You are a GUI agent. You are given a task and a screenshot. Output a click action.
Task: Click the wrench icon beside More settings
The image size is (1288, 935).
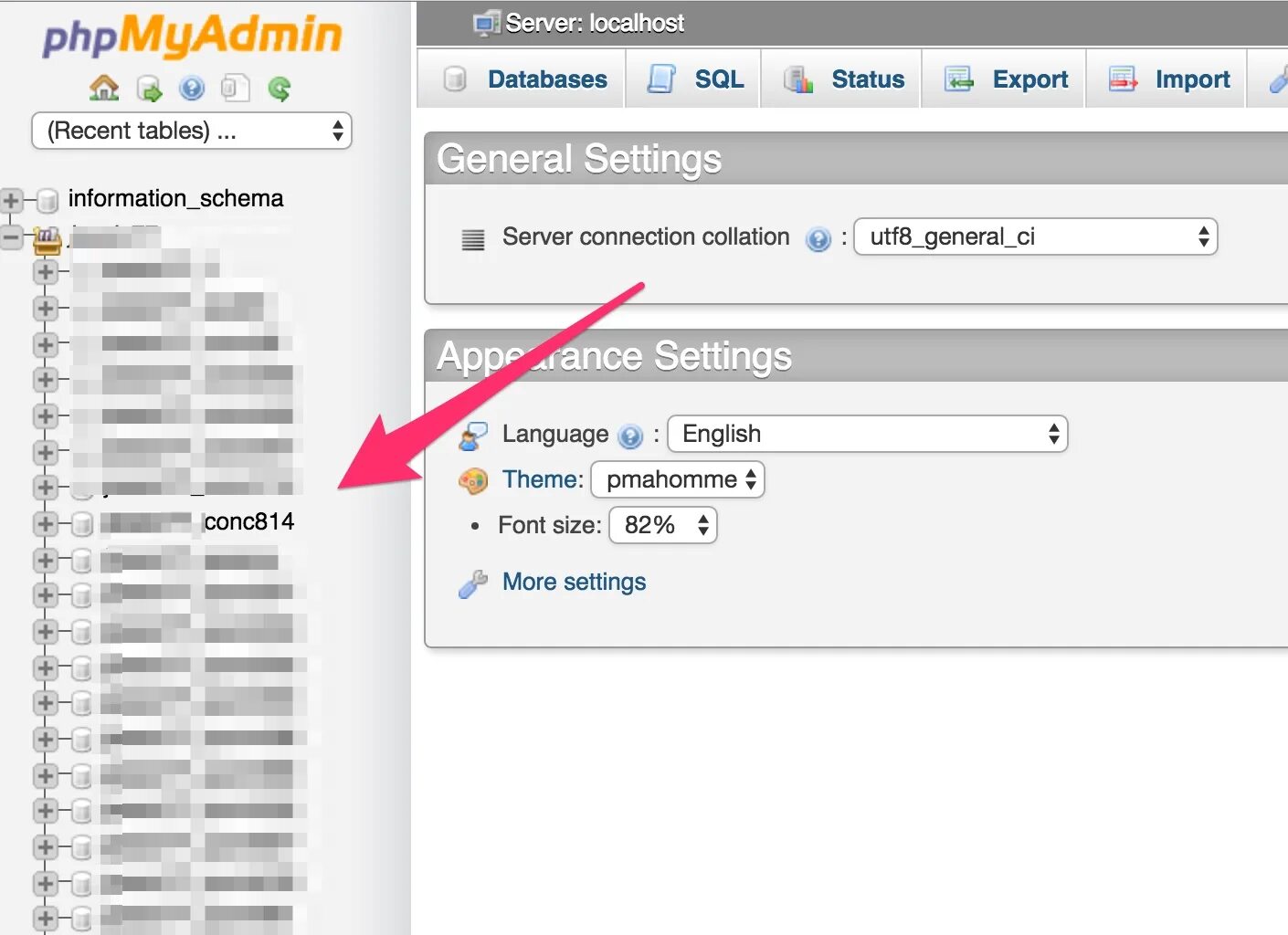pos(472,583)
